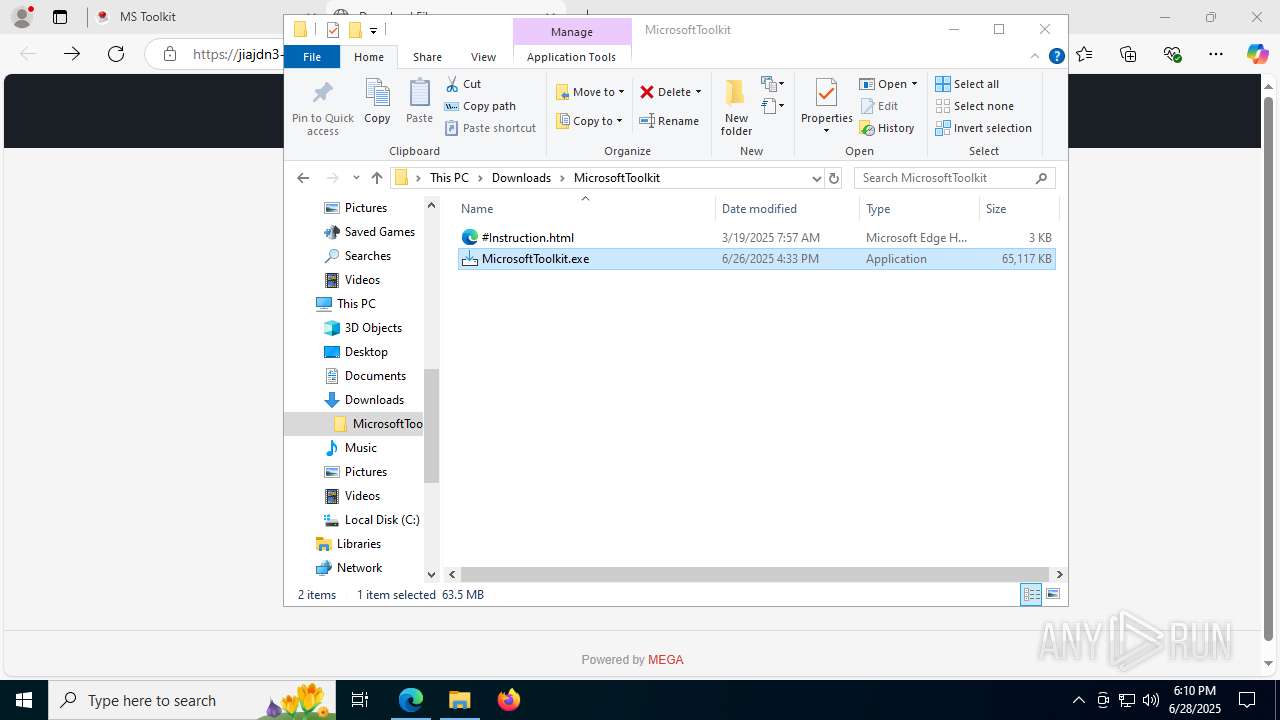Customize Quick Access Toolbar dropdown
The height and width of the screenshot is (720, 1280).
click(x=373, y=31)
